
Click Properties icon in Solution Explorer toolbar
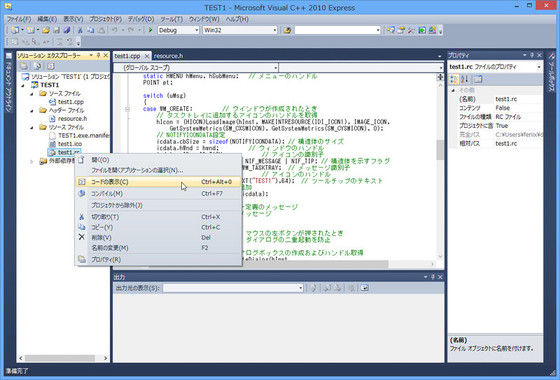(x=24, y=66)
